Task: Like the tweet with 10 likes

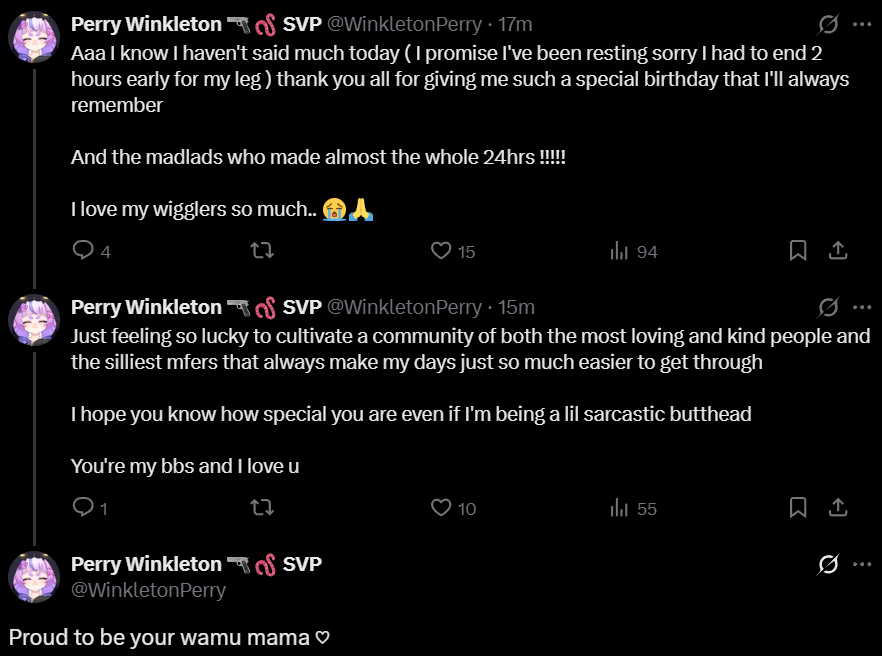Action: [x=441, y=508]
